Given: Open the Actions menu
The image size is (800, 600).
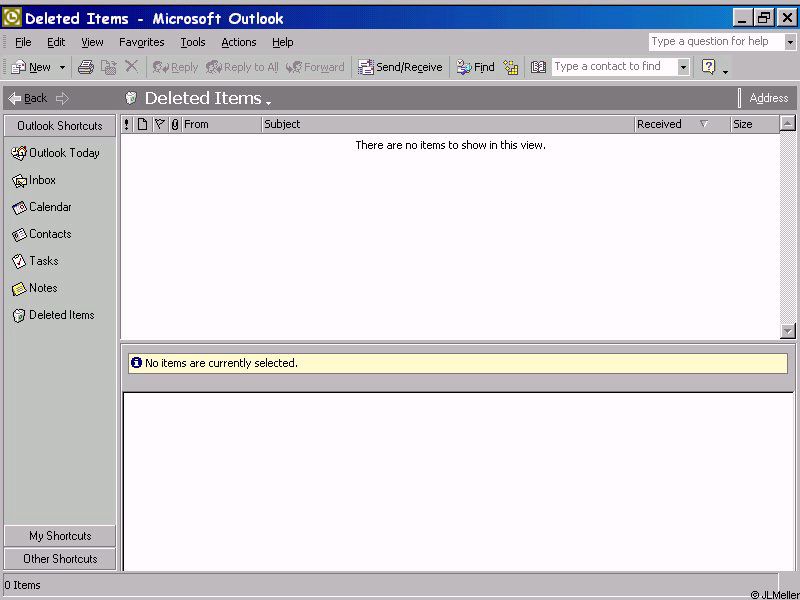Looking at the screenshot, I should click(x=238, y=42).
